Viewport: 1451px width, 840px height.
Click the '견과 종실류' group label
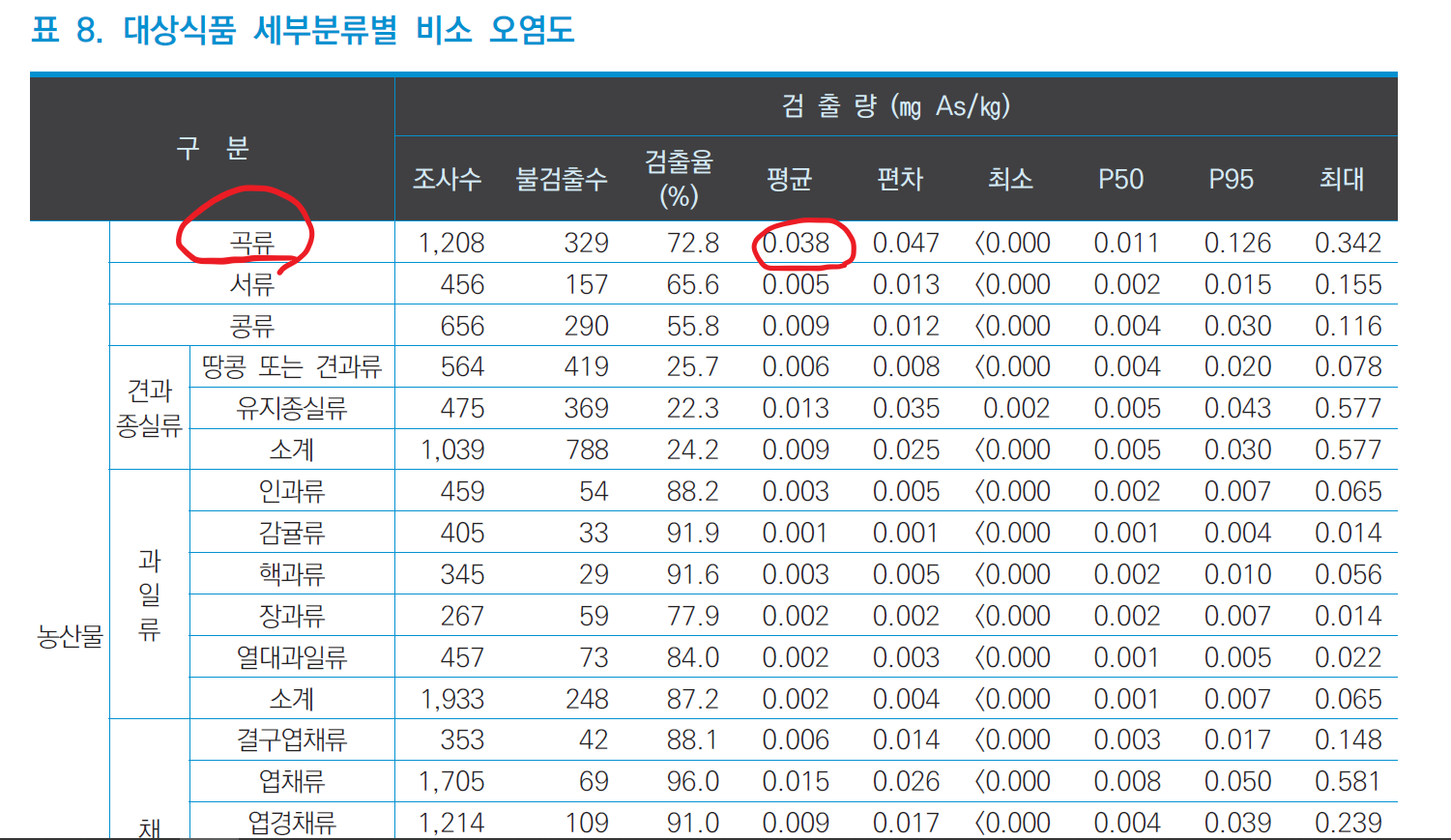point(150,408)
